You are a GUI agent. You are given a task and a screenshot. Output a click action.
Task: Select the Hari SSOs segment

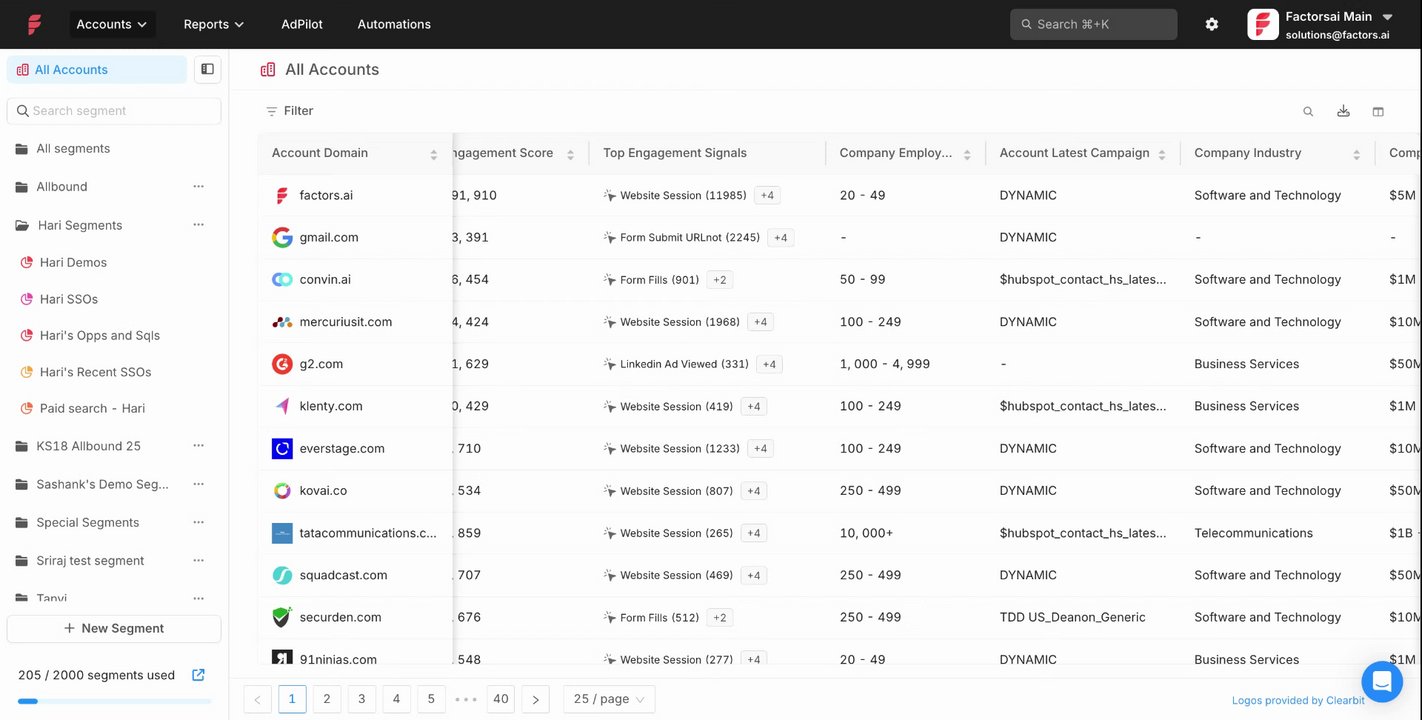[69, 299]
